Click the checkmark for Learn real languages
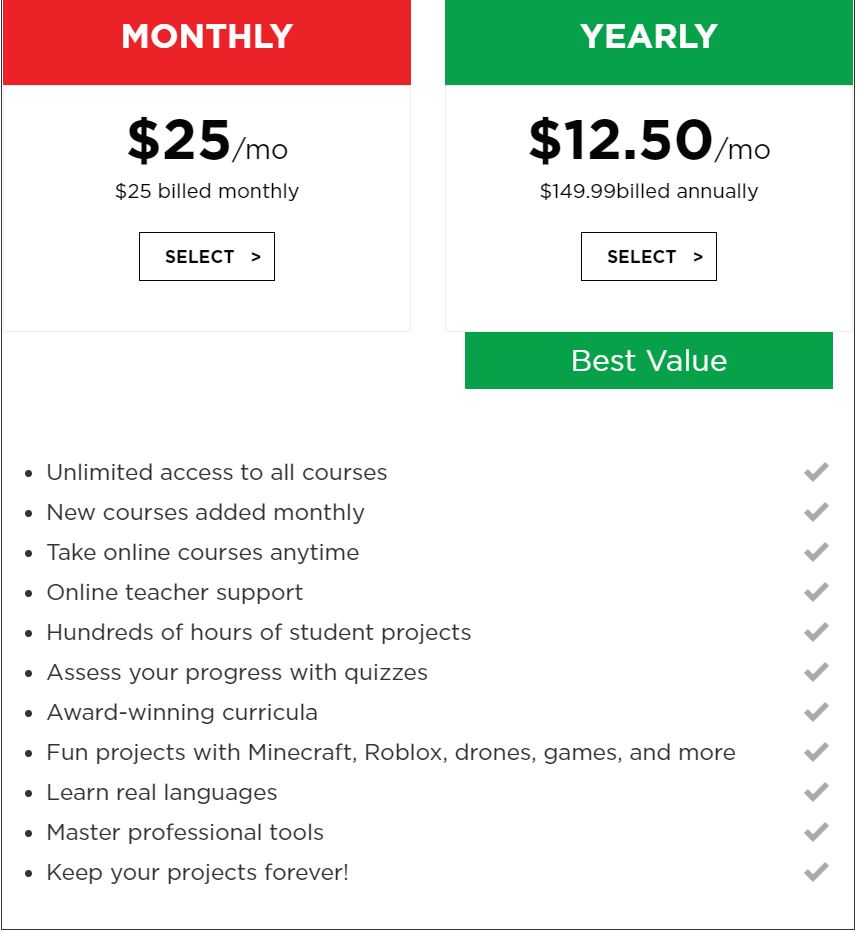 coord(815,792)
